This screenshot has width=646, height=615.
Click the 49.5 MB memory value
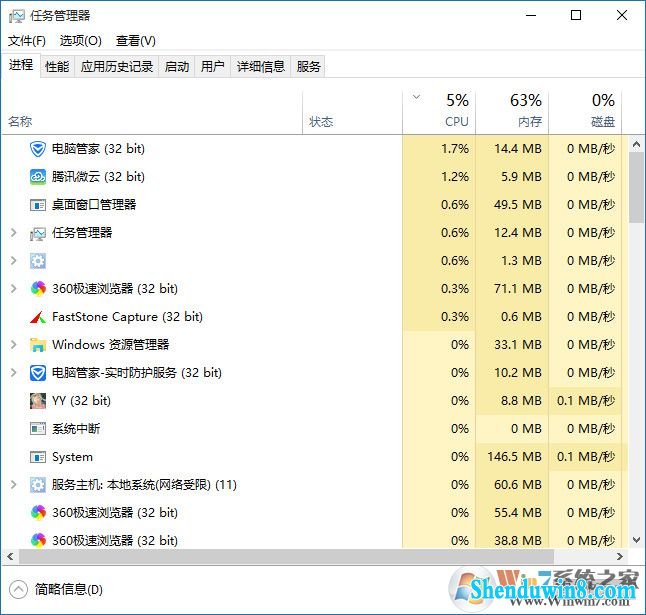point(517,205)
